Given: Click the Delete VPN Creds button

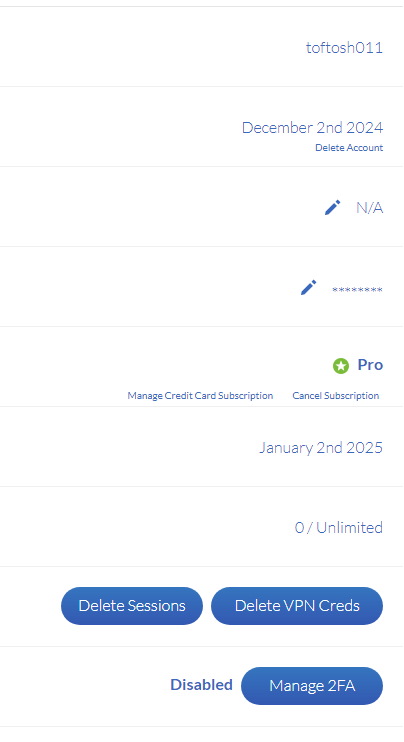Looking at the screenshot, I should pyautogui.click(x=297, y=606).
